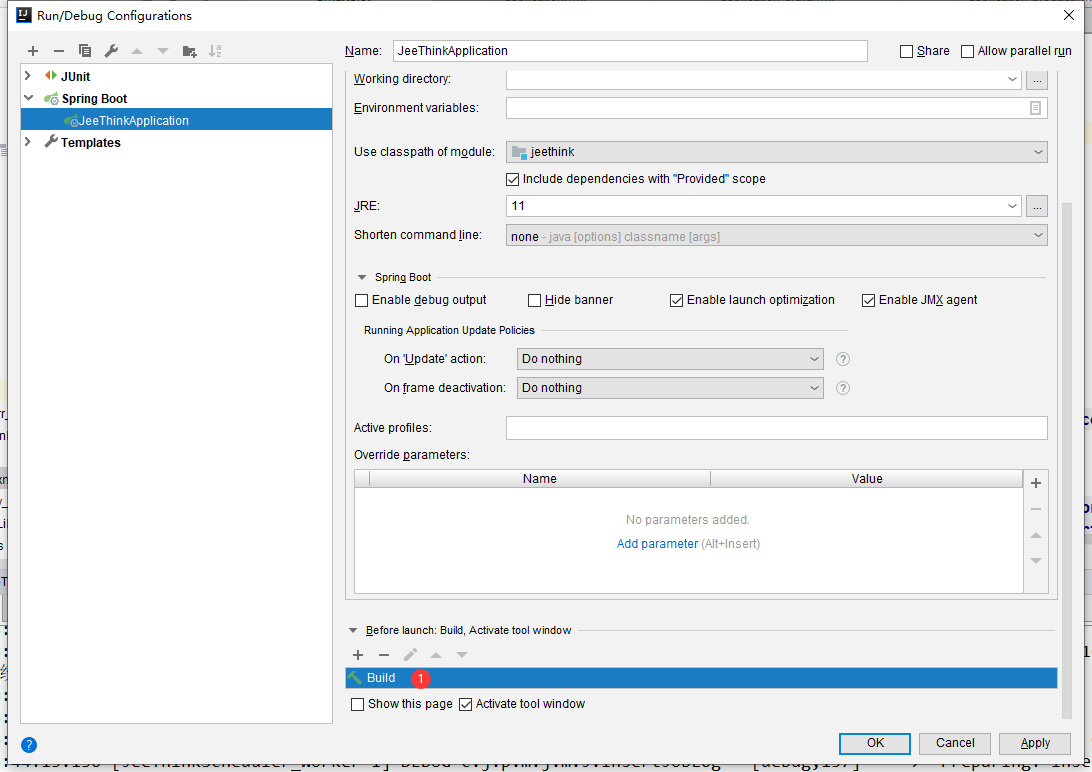Image resolution: width=1092 pixels, height=772 pixels.
Task: Open edit templates wrench icon
Action: (111, 51)
